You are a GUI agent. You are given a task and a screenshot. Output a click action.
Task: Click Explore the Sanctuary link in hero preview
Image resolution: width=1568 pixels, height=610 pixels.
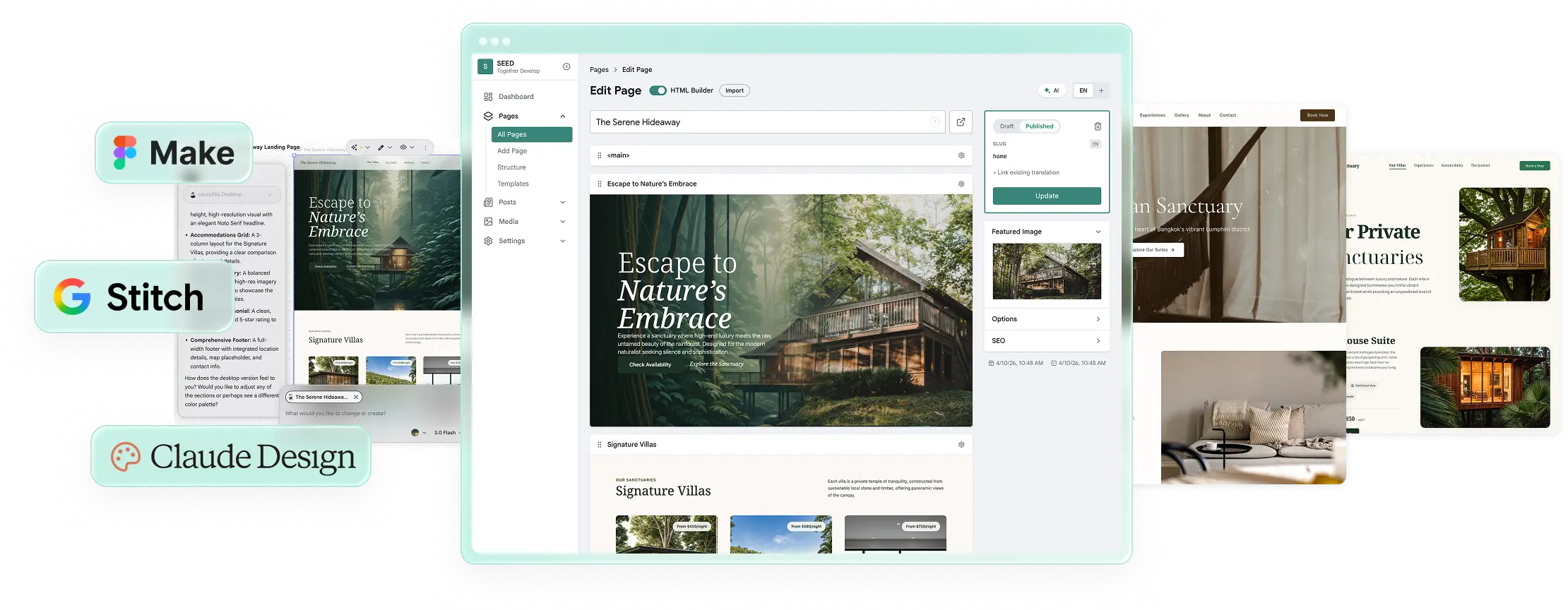point(716,364)
